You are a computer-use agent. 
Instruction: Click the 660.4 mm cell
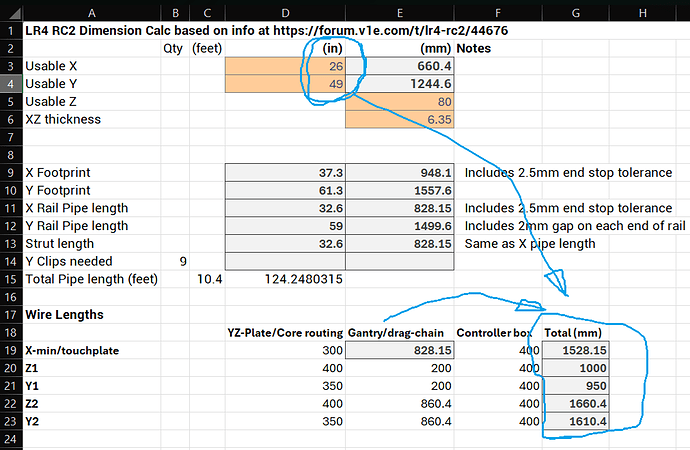click(400, 66)
